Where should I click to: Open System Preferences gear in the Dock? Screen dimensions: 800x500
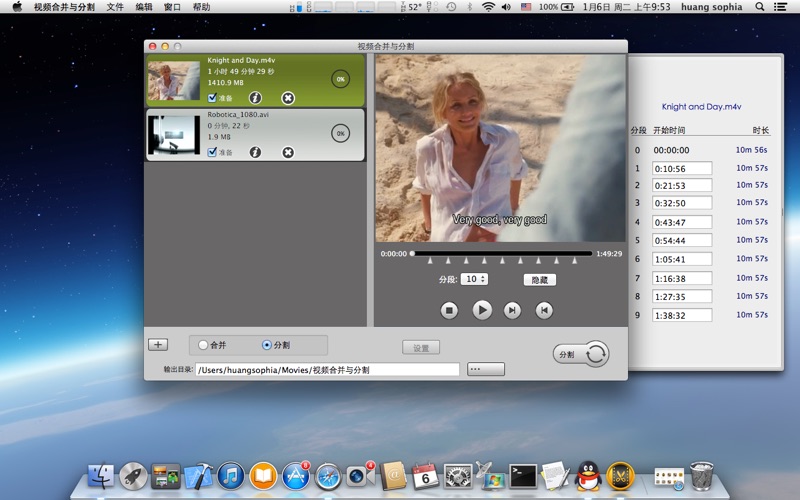pyautogui.click(x=458, y=477)
